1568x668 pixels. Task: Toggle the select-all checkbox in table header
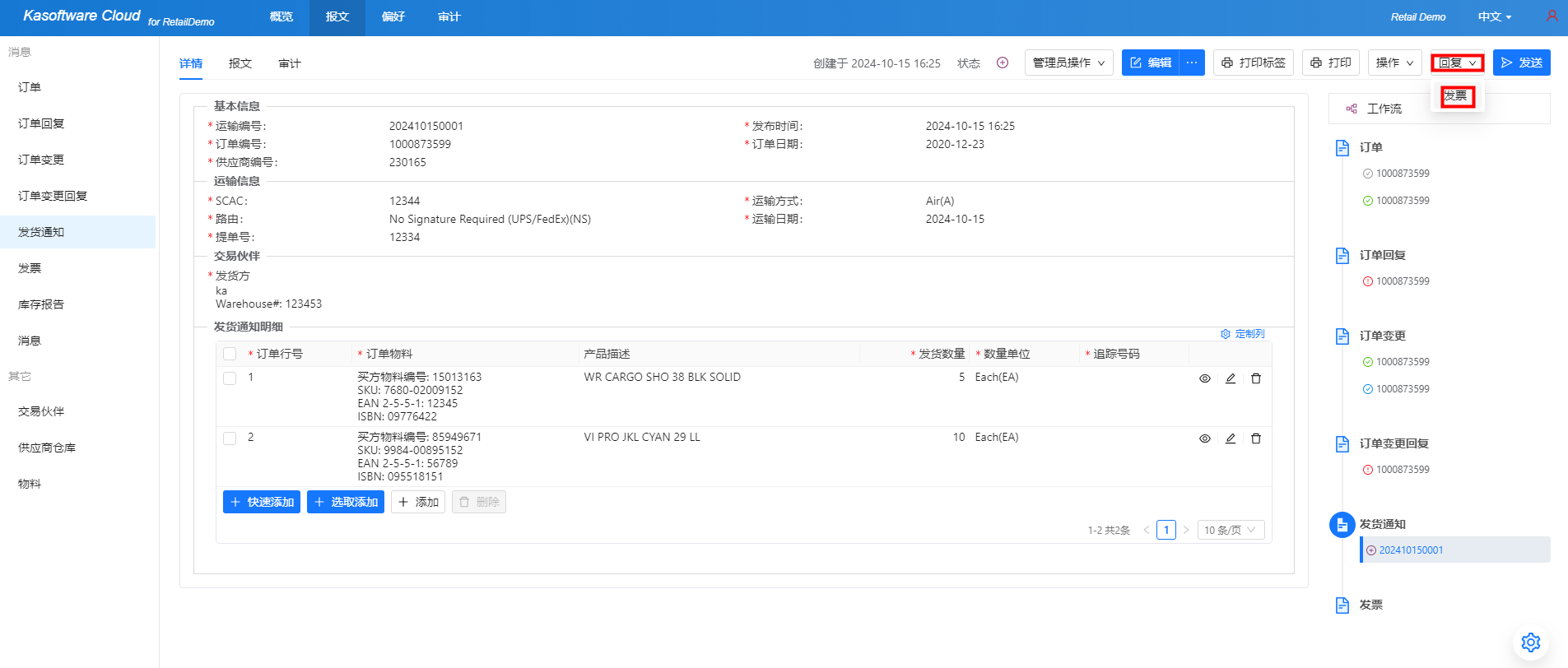coord(230,354)
